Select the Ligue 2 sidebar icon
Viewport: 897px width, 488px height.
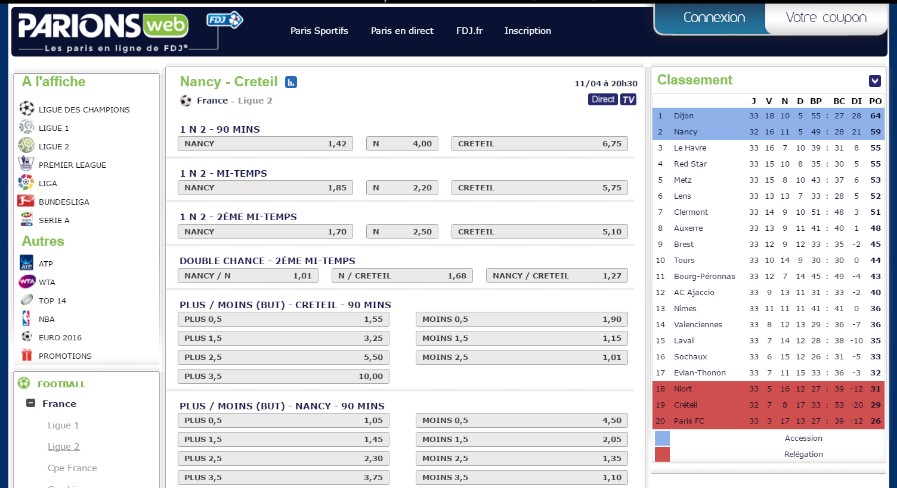tap(26, 145)
